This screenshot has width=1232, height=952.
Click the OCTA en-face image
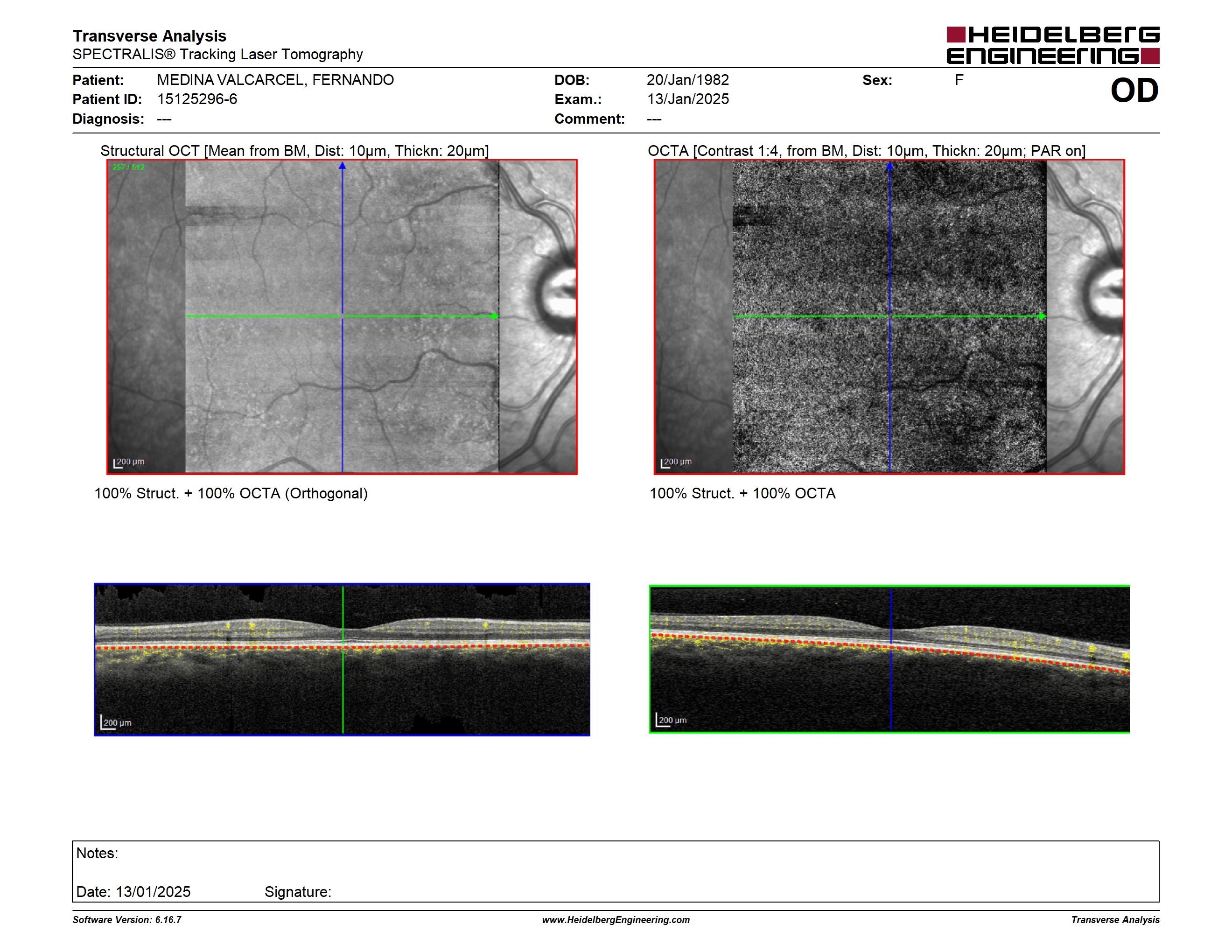coord(889,317)
